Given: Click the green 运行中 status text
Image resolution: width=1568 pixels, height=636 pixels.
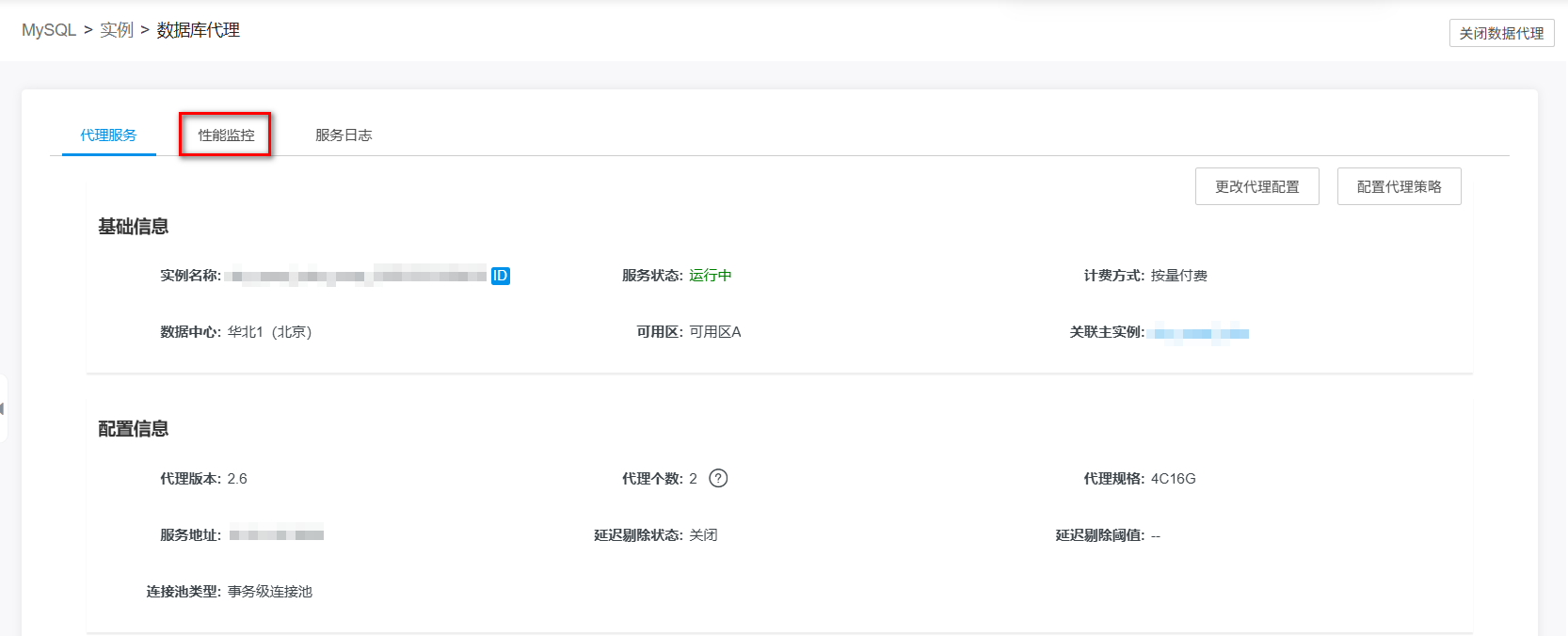Looking at the screenshot, I should [710, 276].
